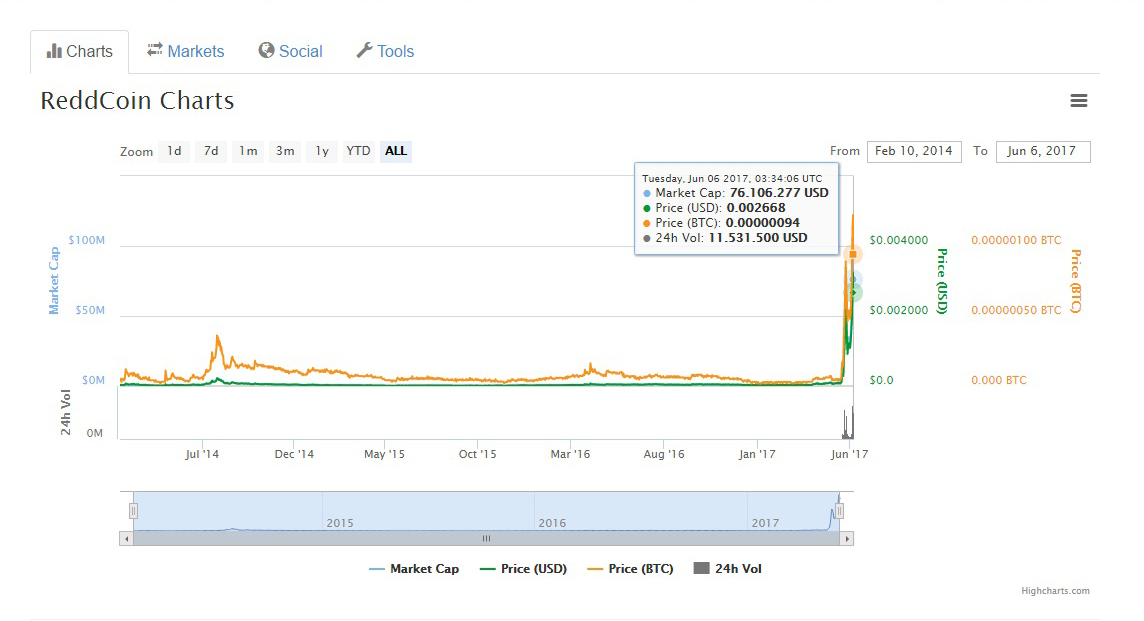Screen dimensions: 1144x621
Task: Open the Tools tab
Action: coord(385,51)
